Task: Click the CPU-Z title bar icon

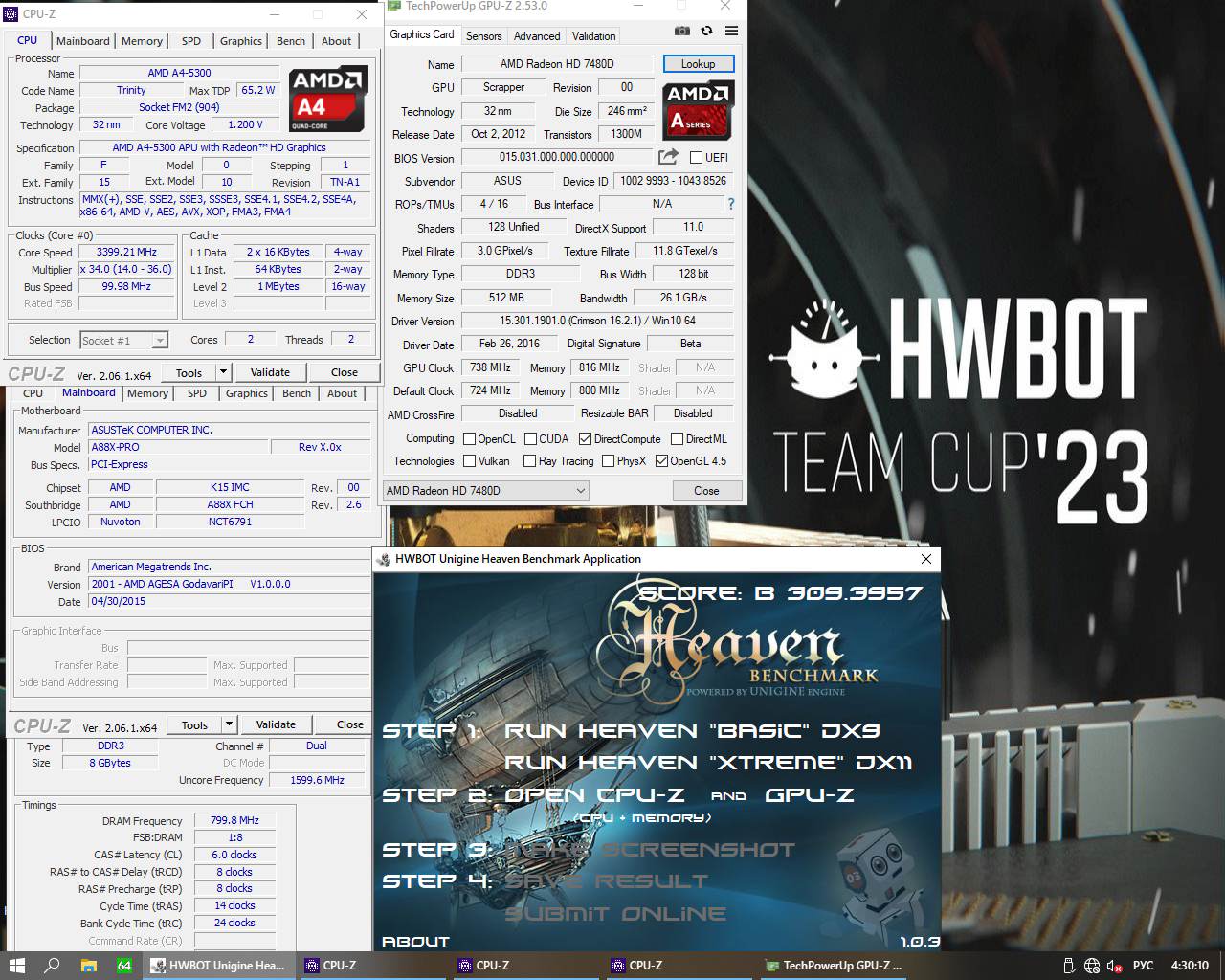Action: click(11, 13)
